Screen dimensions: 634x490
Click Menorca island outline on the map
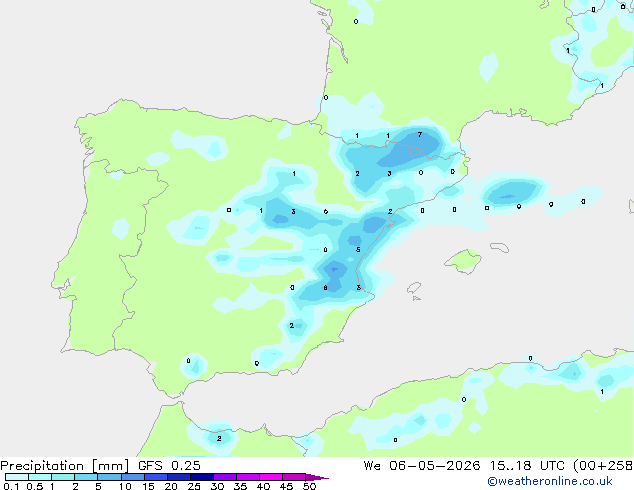[499, 247]
